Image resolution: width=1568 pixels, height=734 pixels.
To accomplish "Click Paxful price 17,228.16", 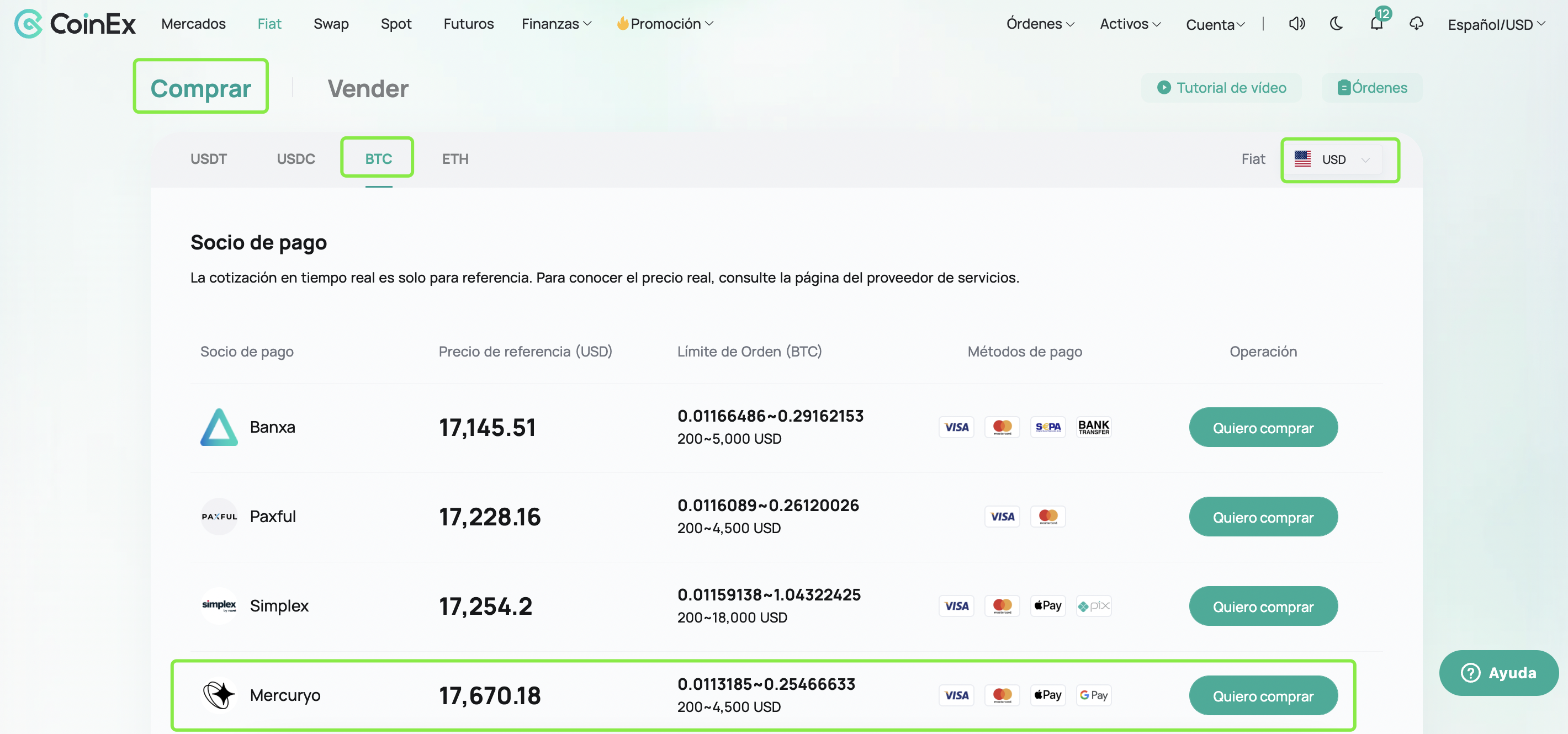I will [x=489, y=517].
